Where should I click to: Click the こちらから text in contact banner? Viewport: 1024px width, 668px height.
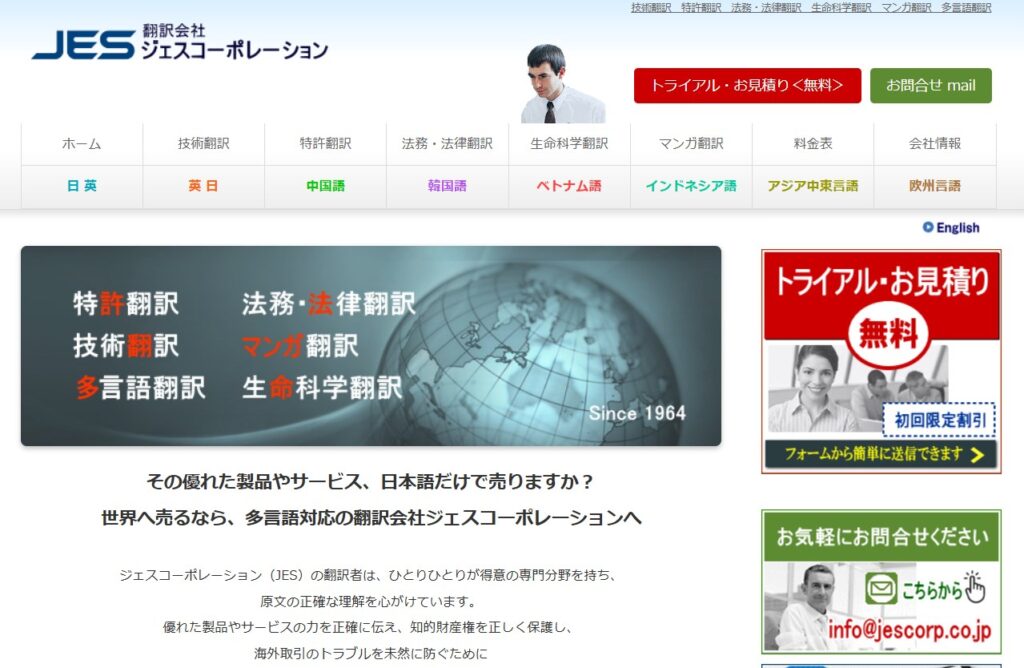(x=932, y=590)
